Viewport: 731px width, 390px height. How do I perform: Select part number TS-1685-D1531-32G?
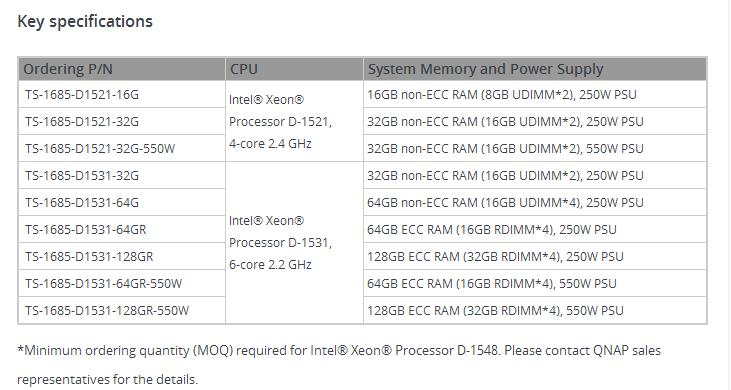coord(122,176)
